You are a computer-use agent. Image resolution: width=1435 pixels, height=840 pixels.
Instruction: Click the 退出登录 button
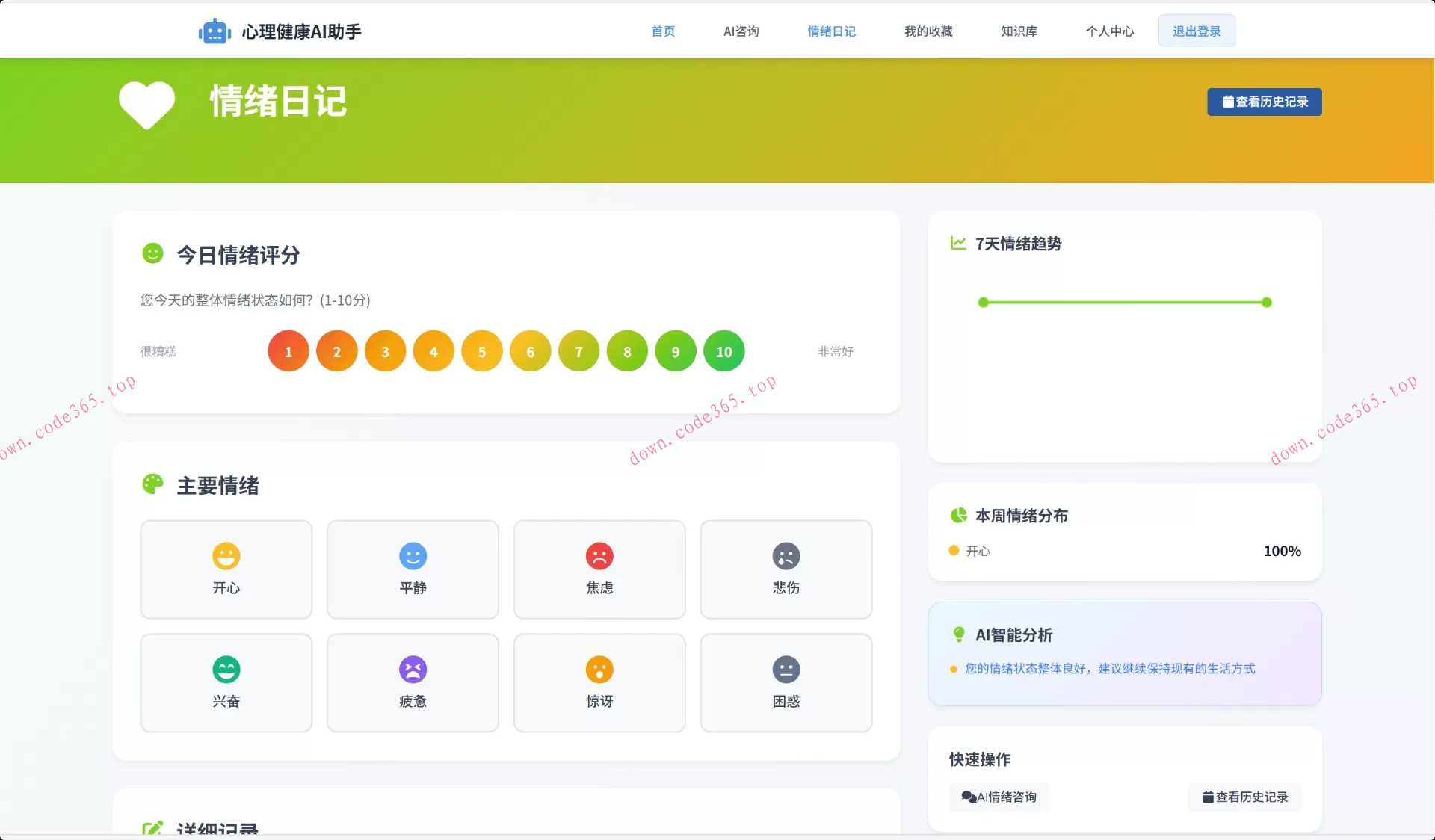point(1196,31)
